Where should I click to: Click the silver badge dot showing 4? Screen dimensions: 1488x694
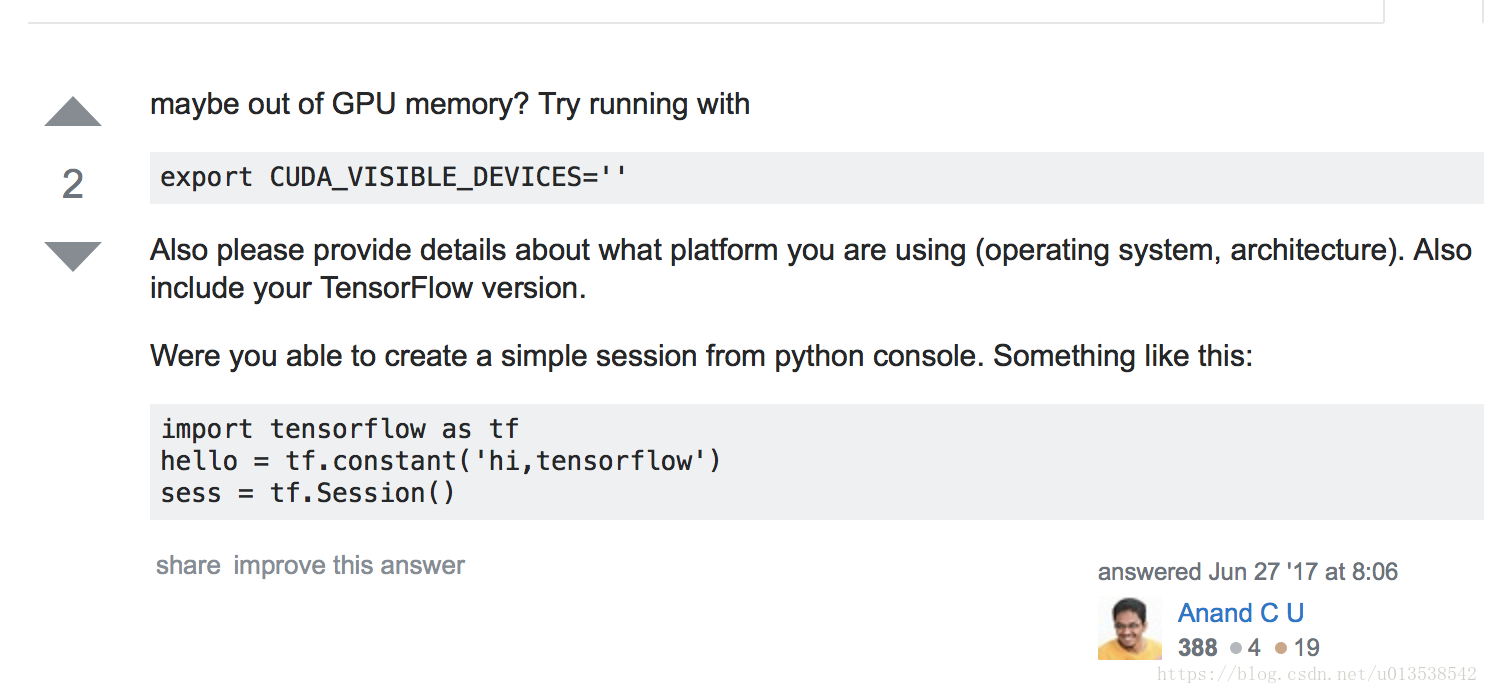(1236, 648)
